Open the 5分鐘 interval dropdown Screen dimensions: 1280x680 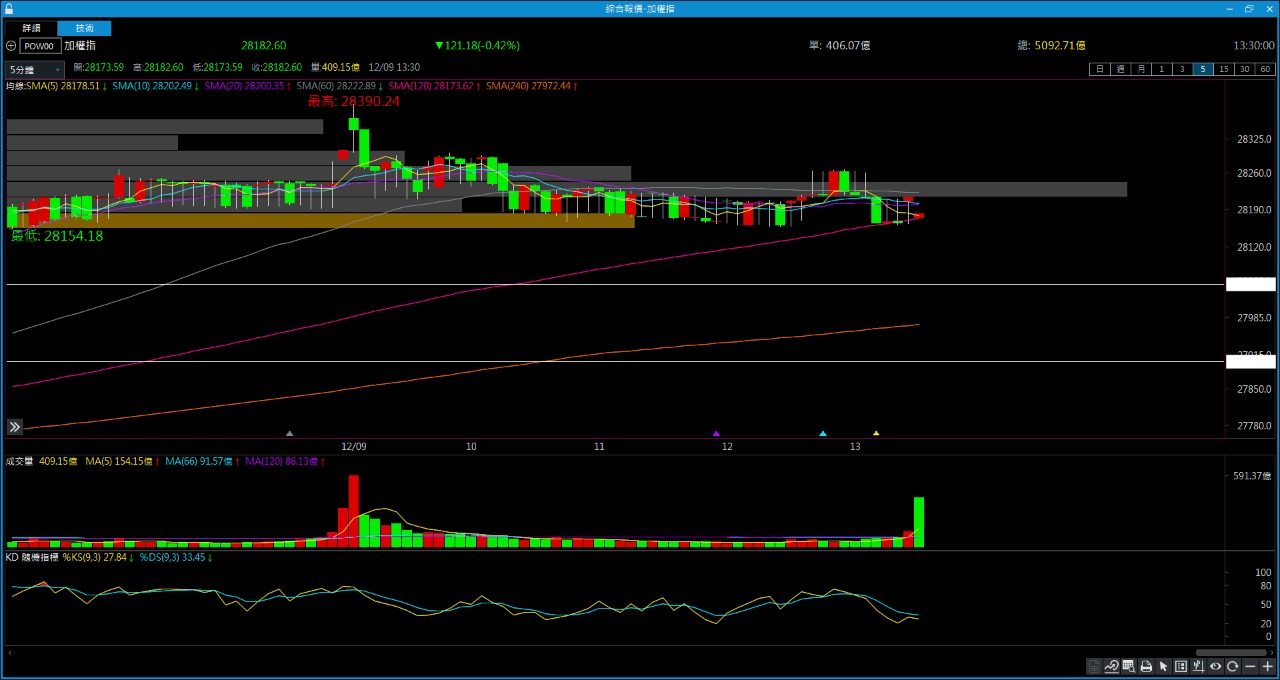tap(34, 70)
